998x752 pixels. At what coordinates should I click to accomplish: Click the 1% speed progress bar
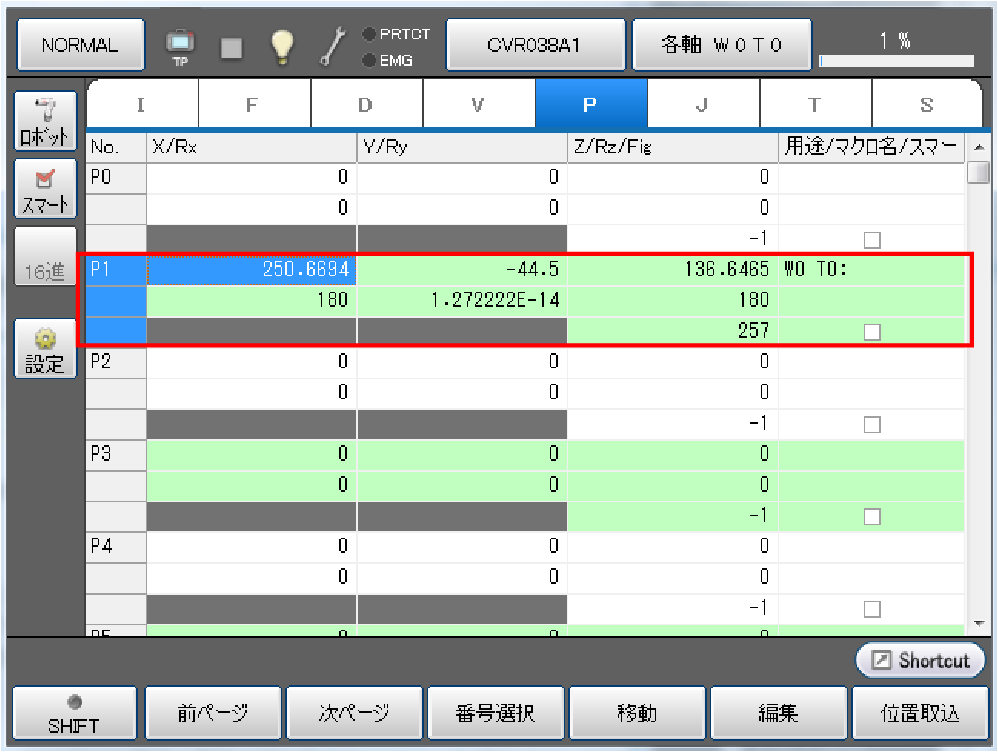[x=896, y=60]
